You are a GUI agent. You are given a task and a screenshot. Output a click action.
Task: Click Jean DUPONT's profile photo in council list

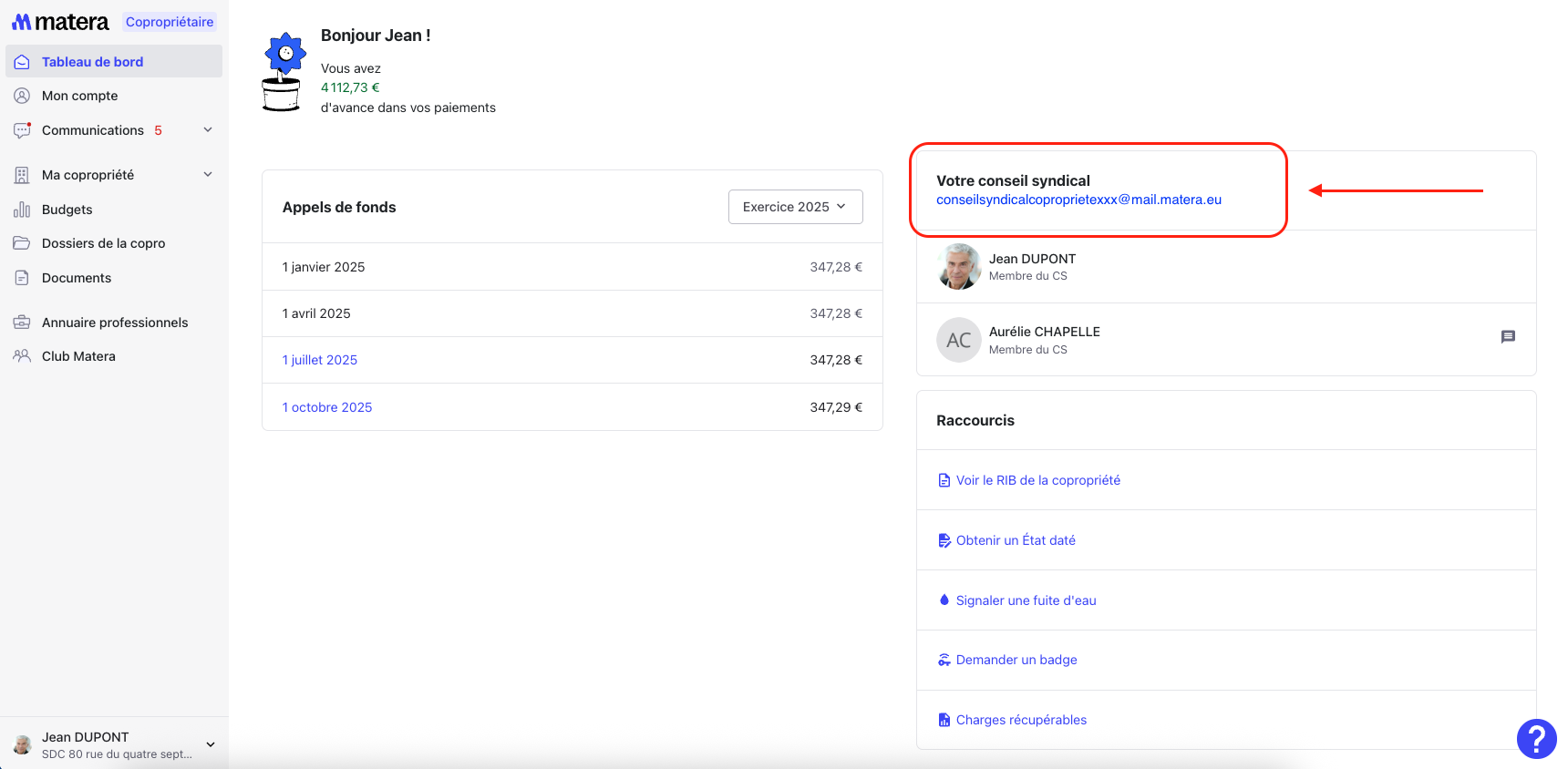959,267
